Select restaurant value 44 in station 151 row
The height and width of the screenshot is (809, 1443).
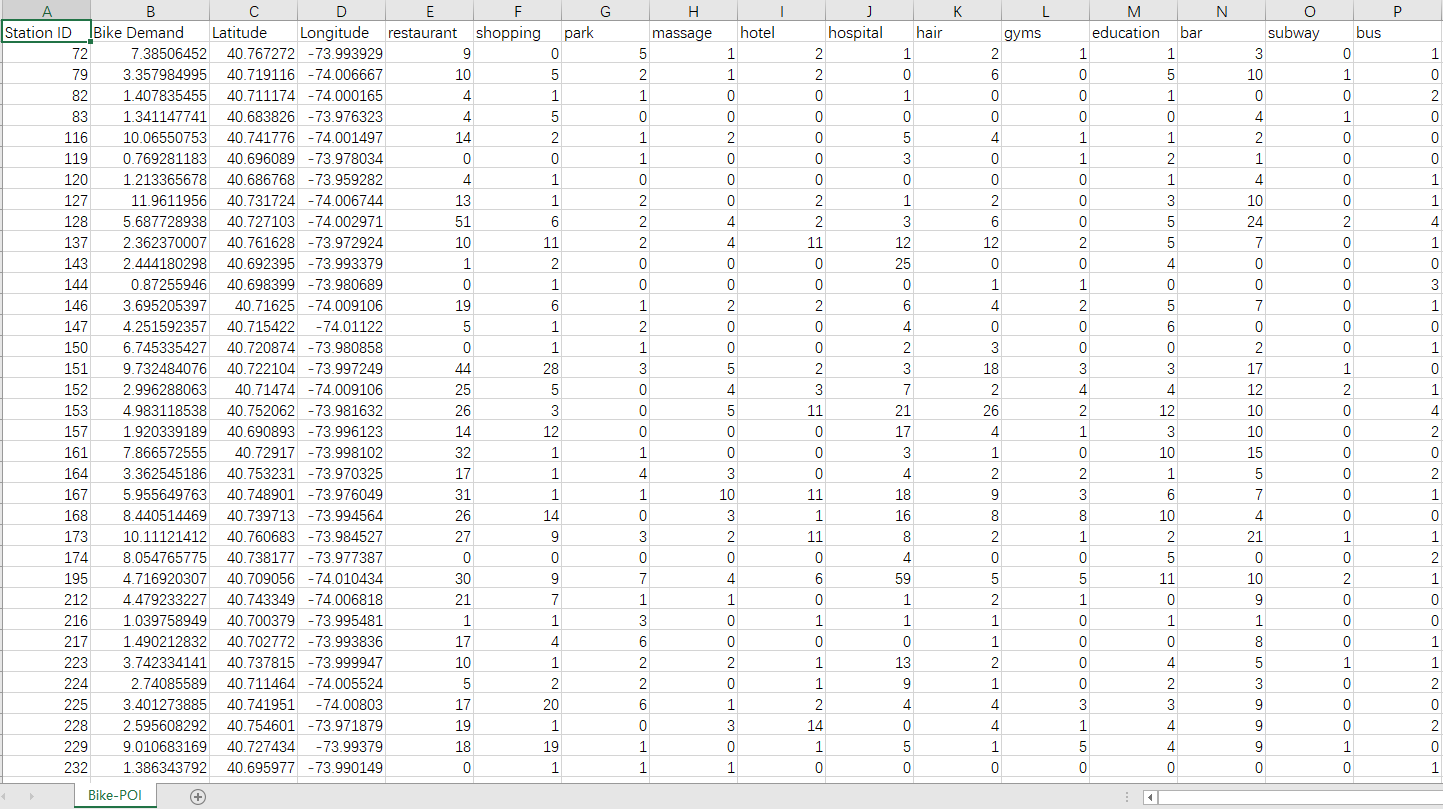[429, 368]
